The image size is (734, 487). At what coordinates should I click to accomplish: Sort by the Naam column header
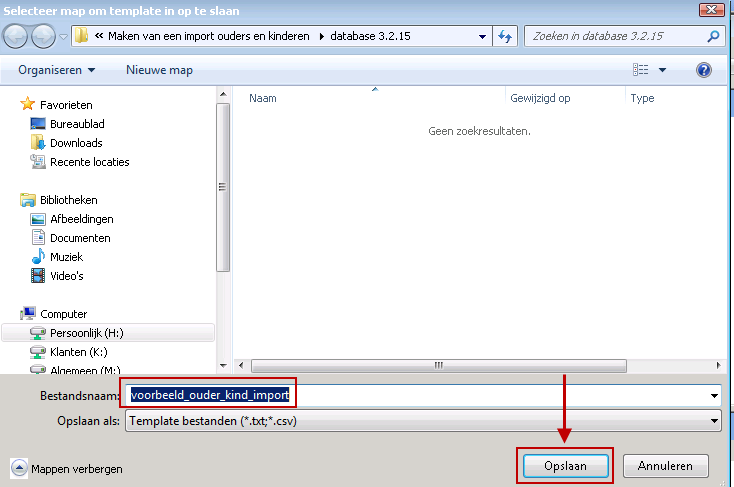click(263, 98)
